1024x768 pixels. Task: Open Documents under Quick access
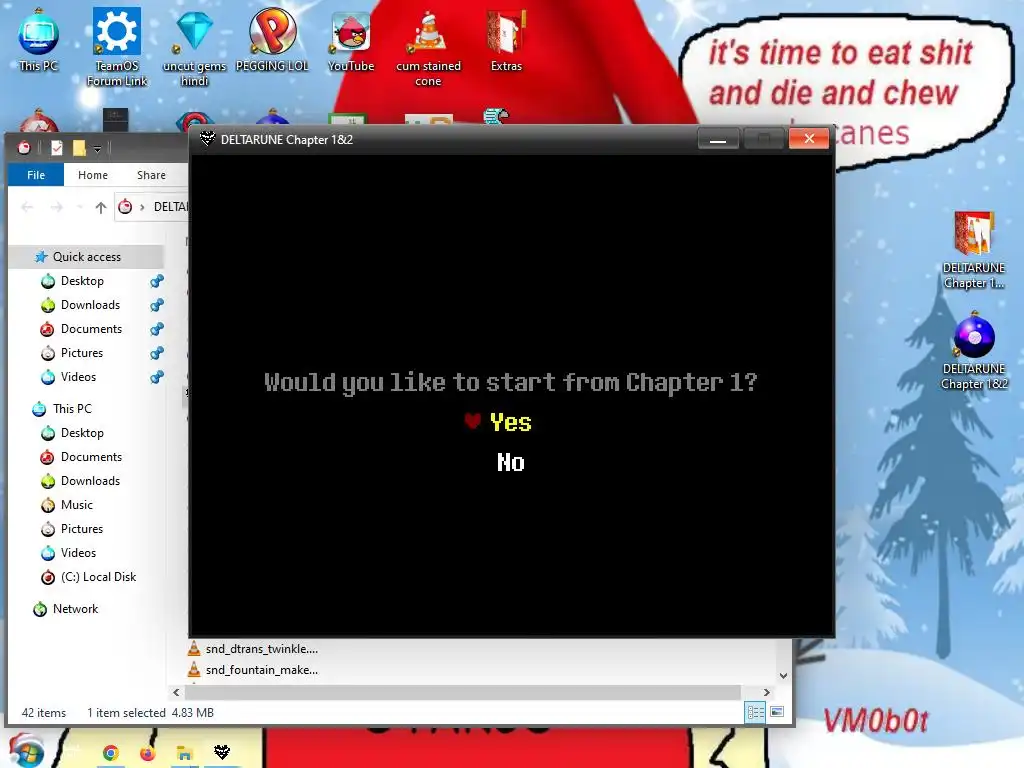click(x=91, y=329)
